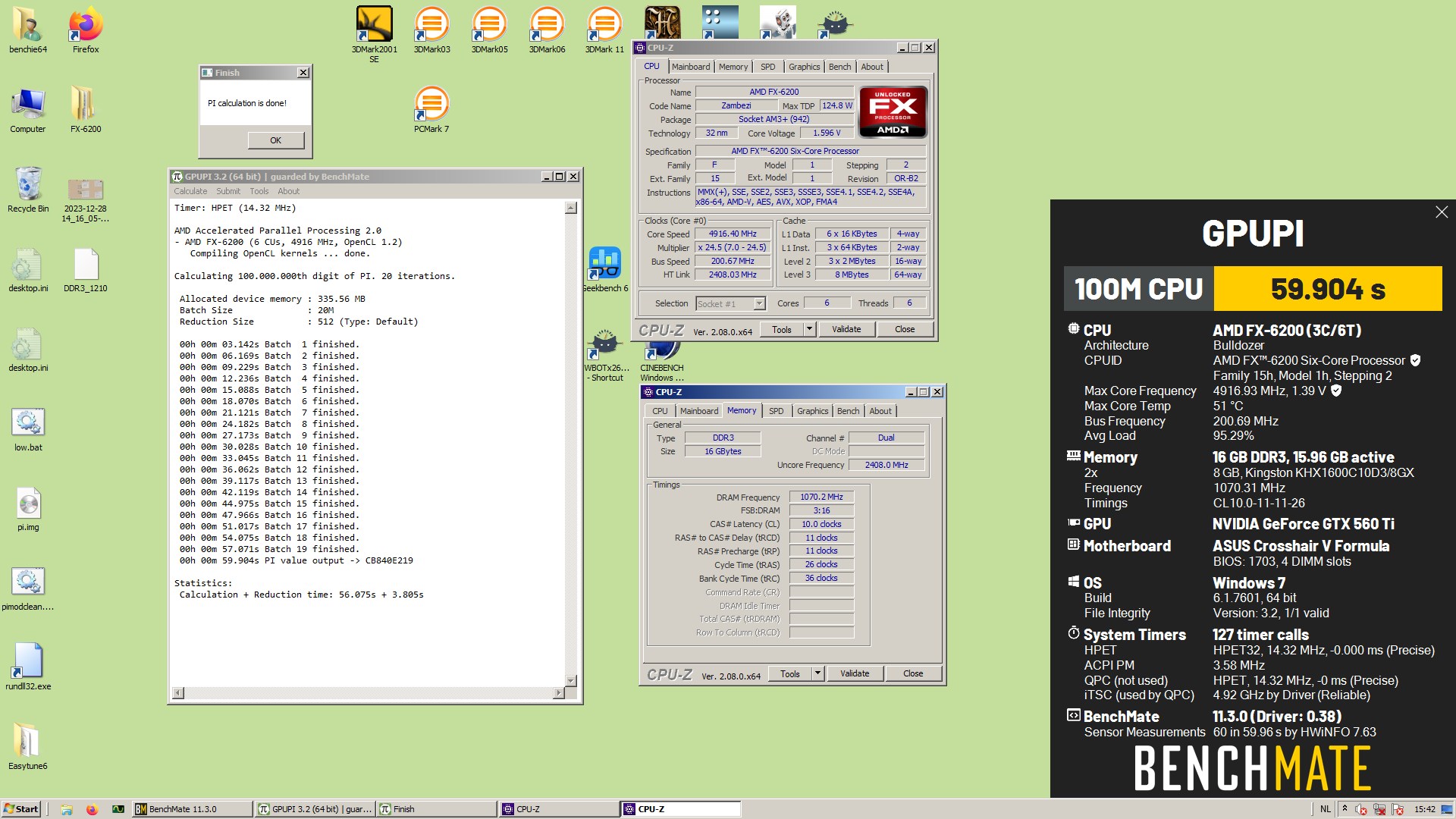
Task: Click GPUPI vertical scrollbar up arrow
Action: (571, 208)
